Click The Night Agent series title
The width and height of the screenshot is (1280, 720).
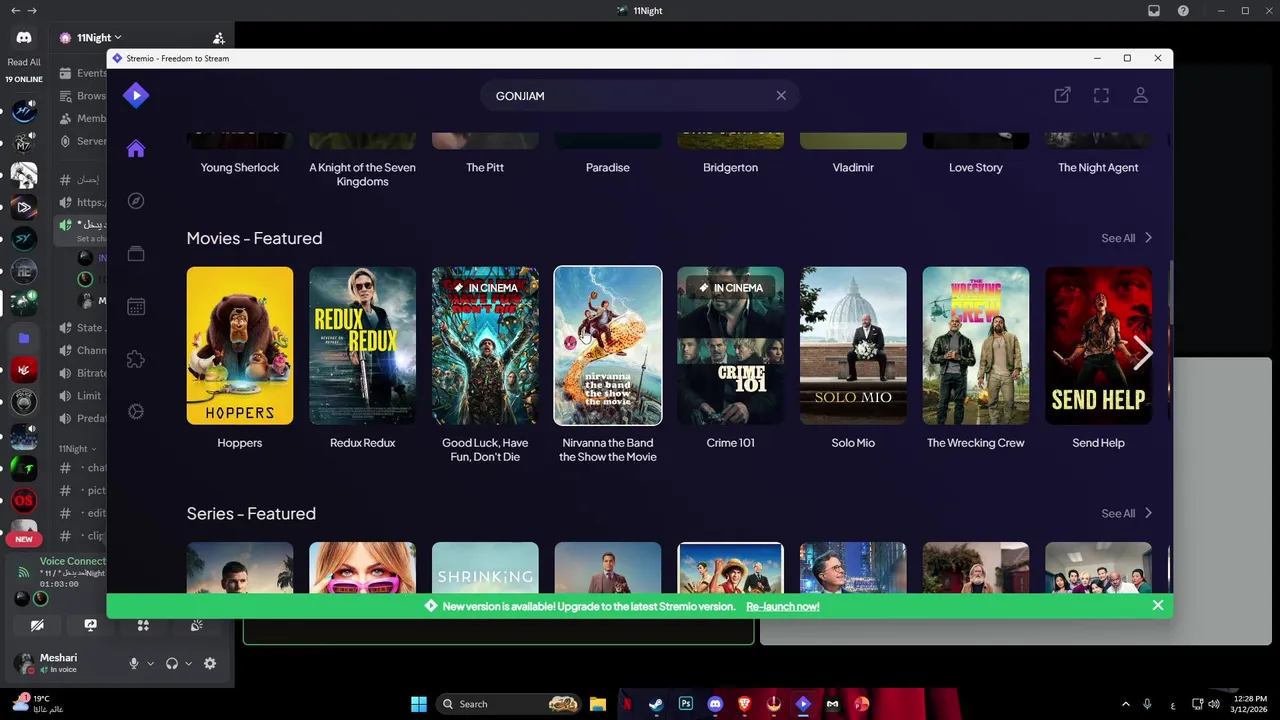point(1098,167)
